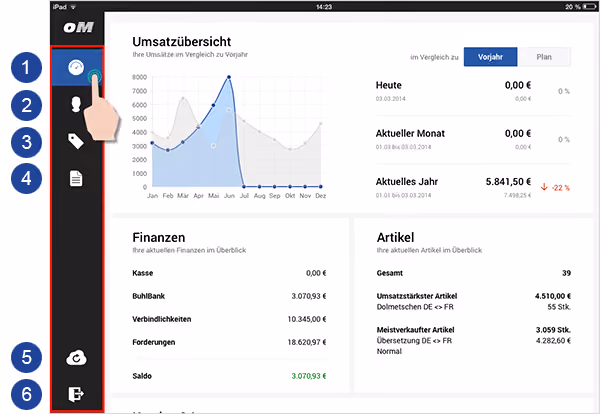This screenshot has height=414, width=600.
Task: Click the 3.059 Stk. quantity value
Action: pos(553,330)
